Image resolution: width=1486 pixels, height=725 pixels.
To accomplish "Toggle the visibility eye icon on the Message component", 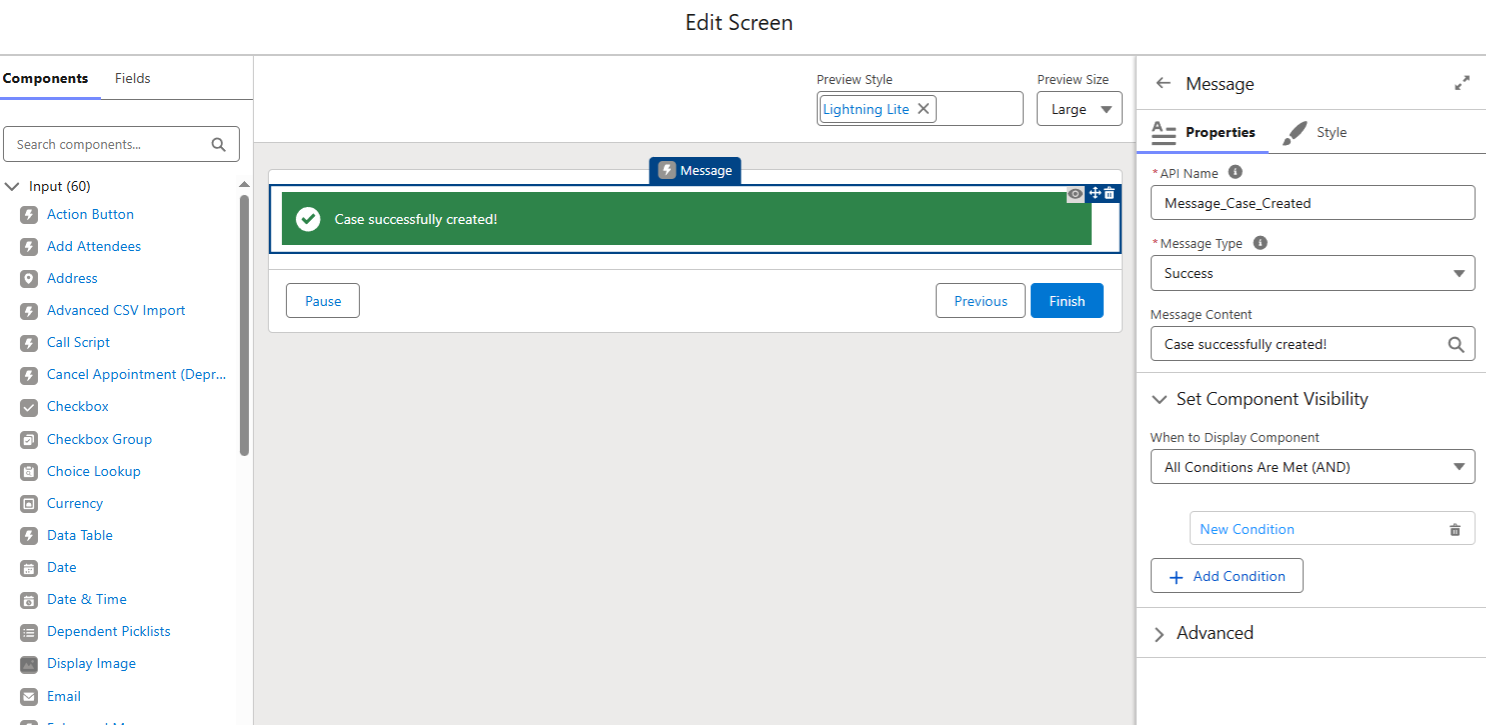I will 1076,194.
